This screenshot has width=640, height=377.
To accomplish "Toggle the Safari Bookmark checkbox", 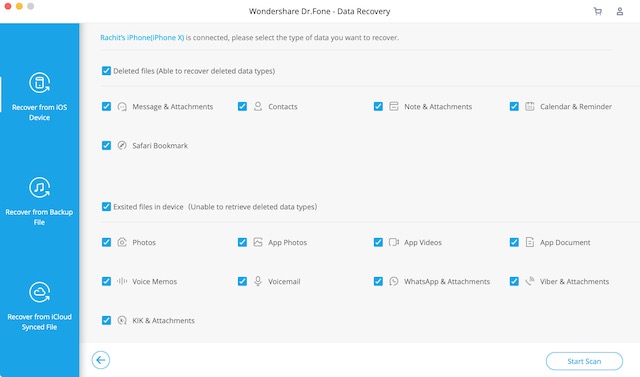I will click(x=106, y=146).
